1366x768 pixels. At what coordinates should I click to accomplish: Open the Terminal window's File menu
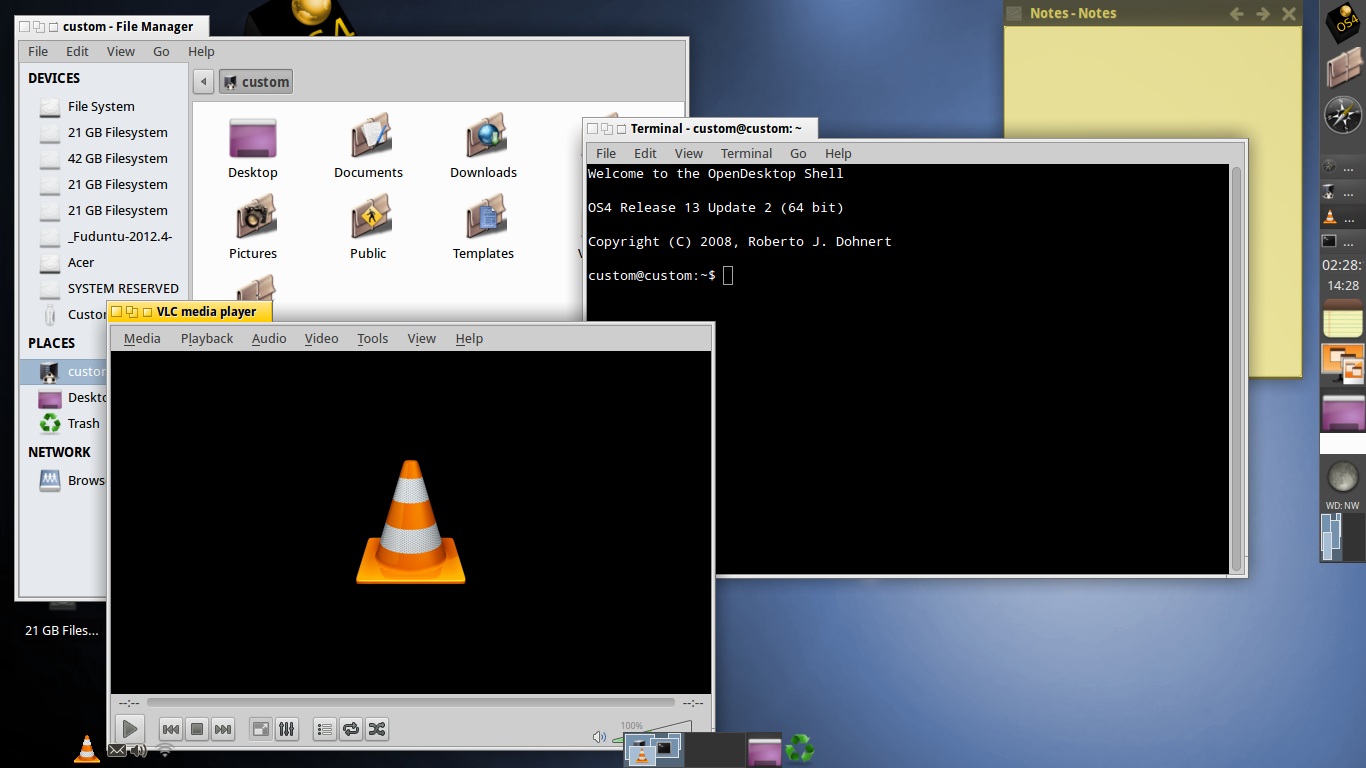(606, 153)
